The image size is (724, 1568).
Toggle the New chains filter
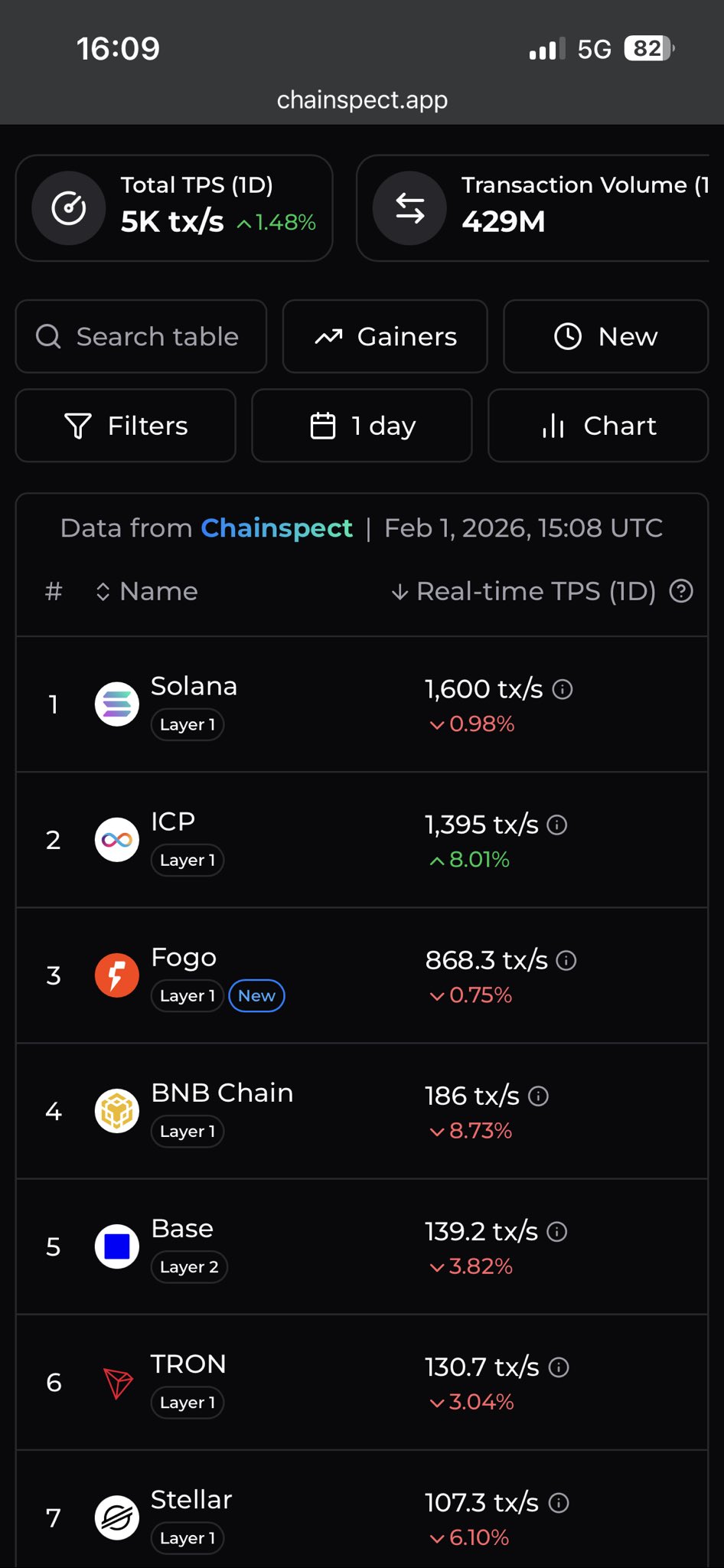coord(605,337)
